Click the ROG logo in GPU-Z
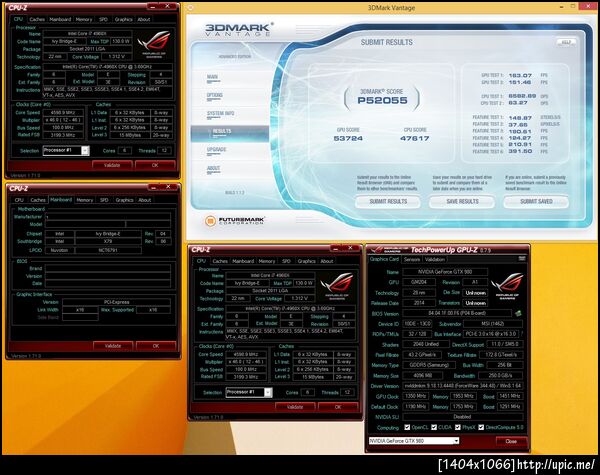Screen dimensions: 600x475 click(x=507, y=286)
